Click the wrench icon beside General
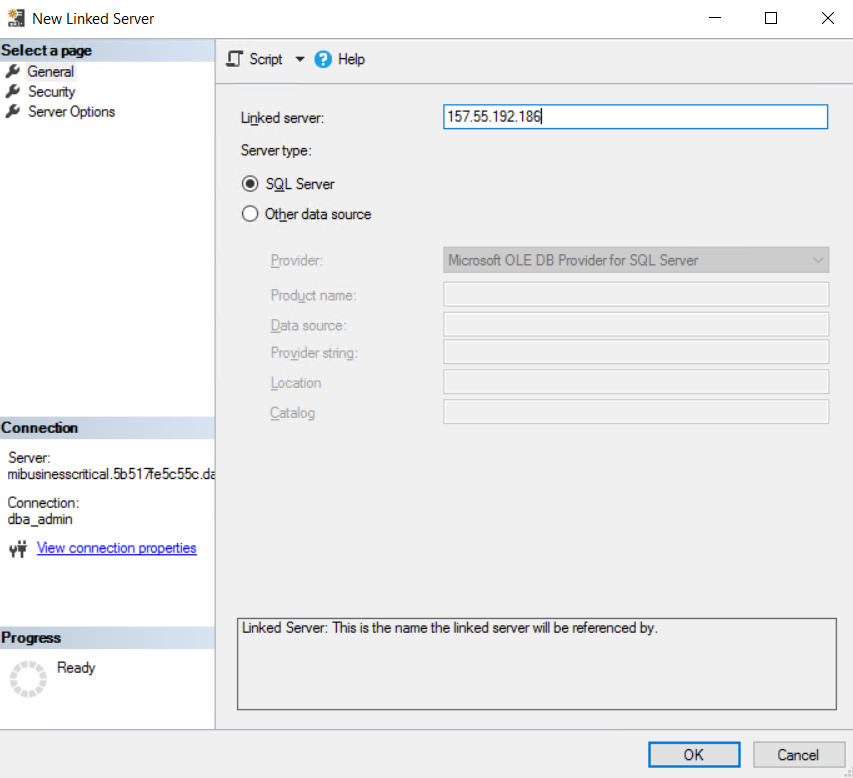 point(13,71)
